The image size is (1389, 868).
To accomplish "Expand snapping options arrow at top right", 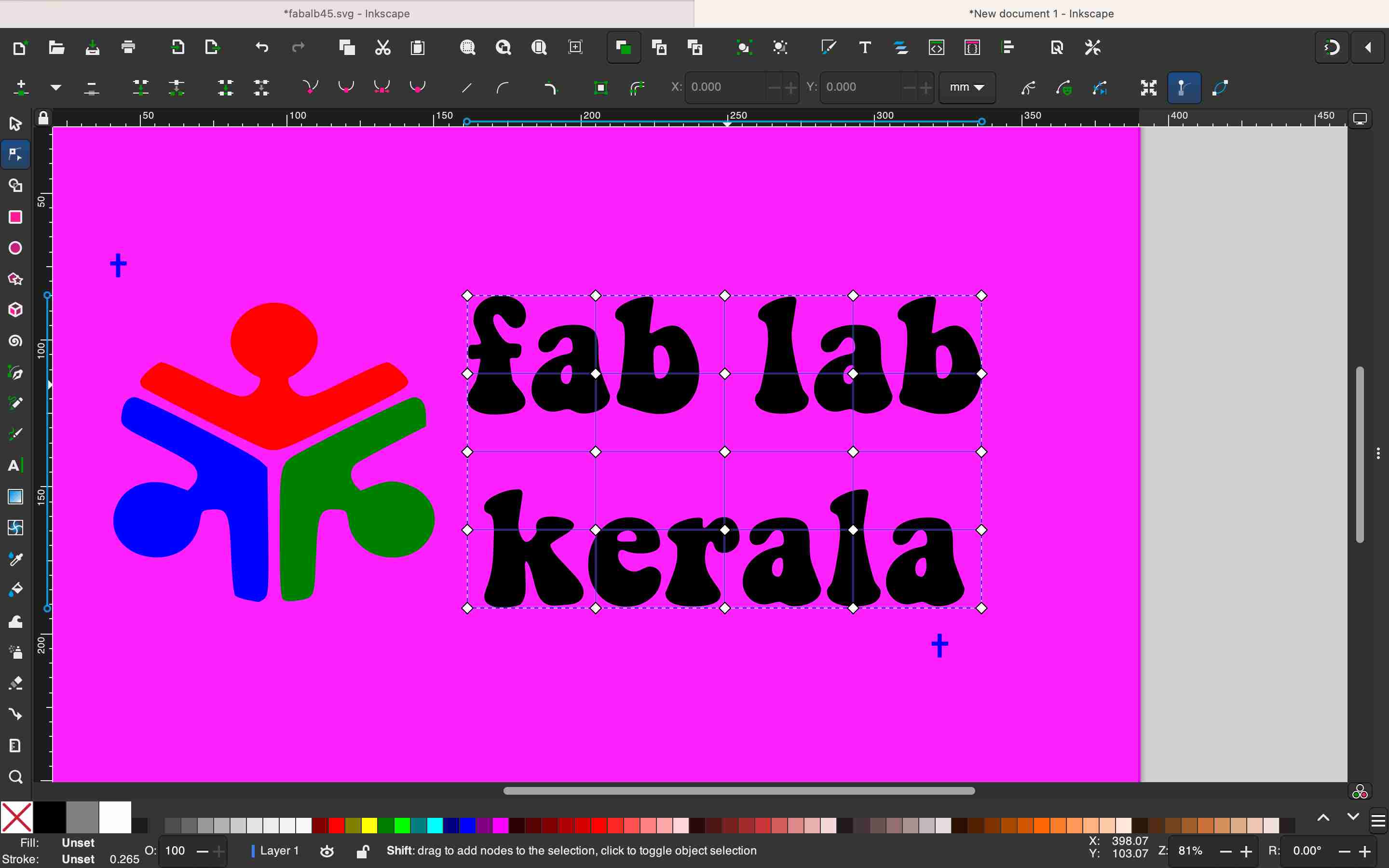I will click(x=1368, y=47).
